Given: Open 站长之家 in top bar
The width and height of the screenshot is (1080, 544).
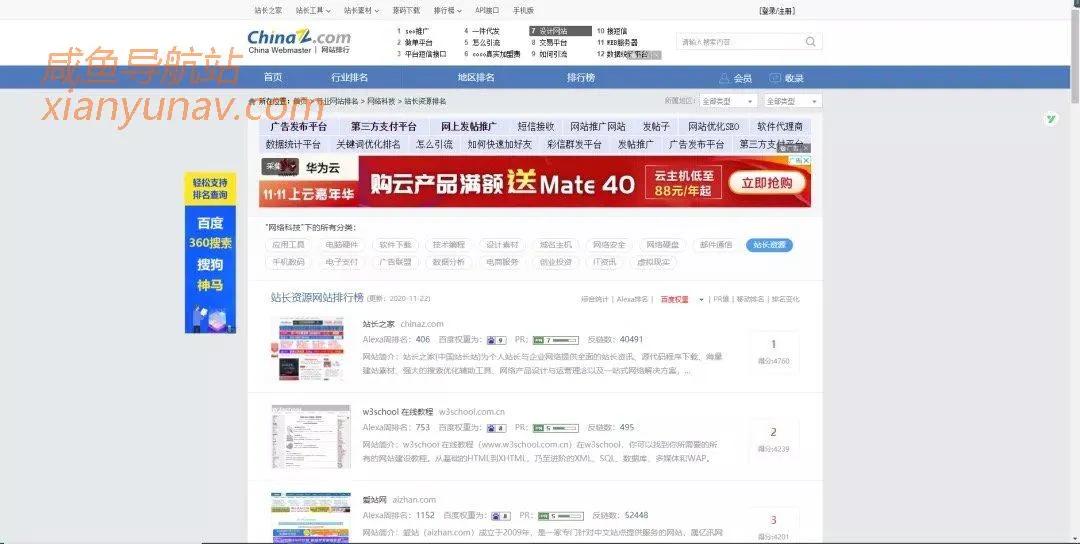Looking at the screenshot, I should click(268, 11).
